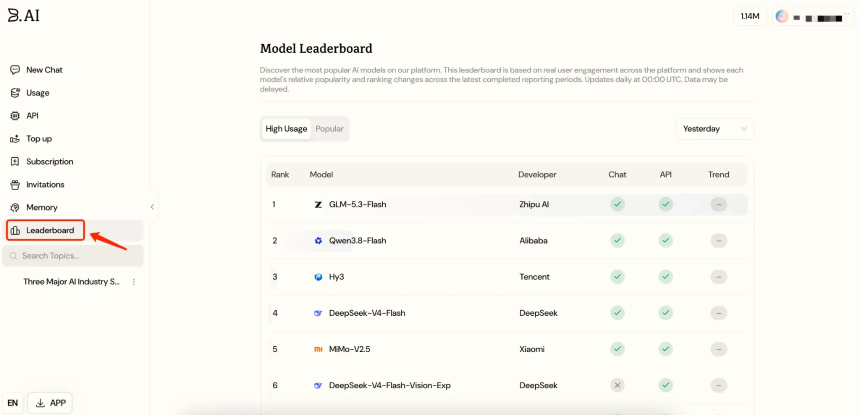Screen dimensions: 860x415
Task: Click the download icon on APP button
Action: pos(40,403)
